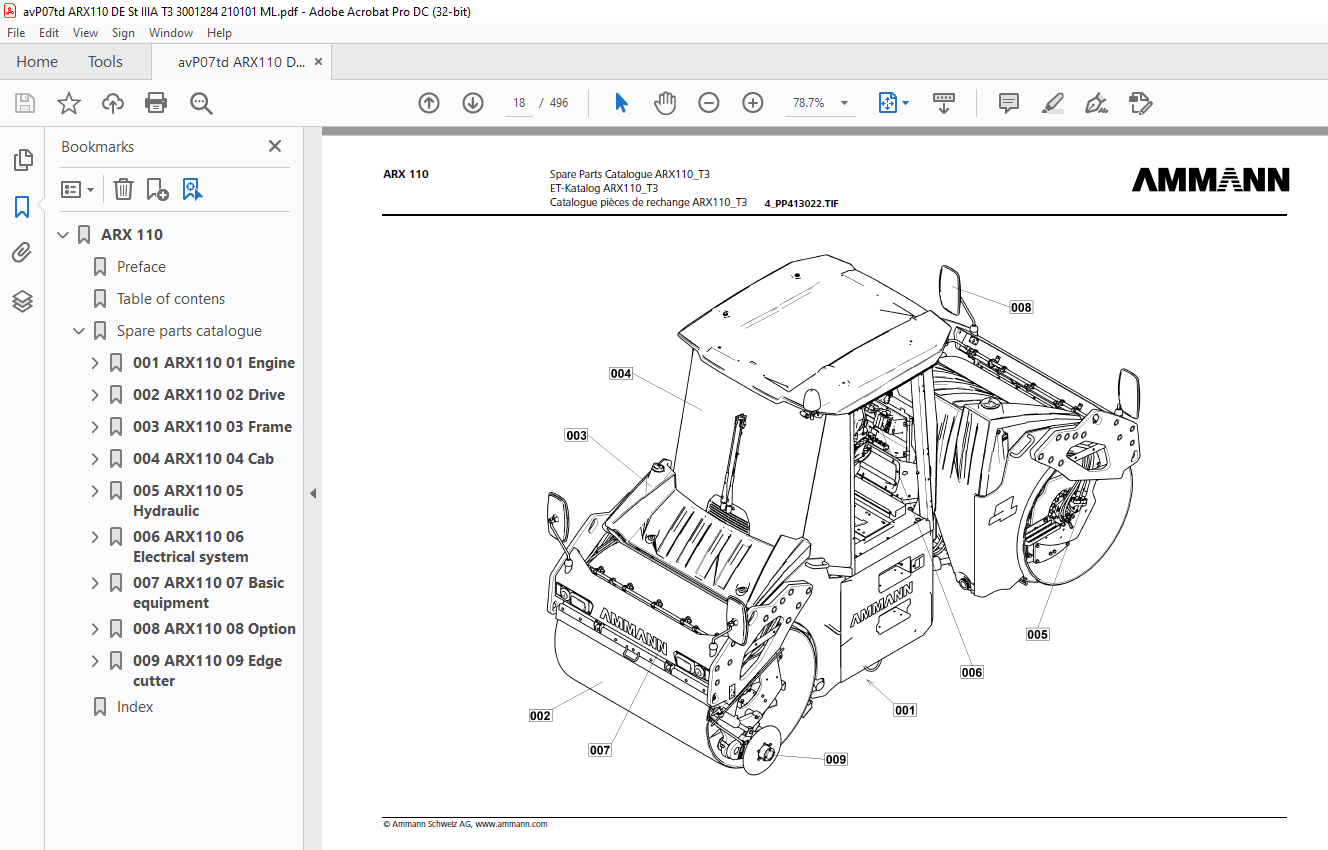1328x850 pixels.
Task: Find the current bookmark icon
Action: (x=193, y=189)
